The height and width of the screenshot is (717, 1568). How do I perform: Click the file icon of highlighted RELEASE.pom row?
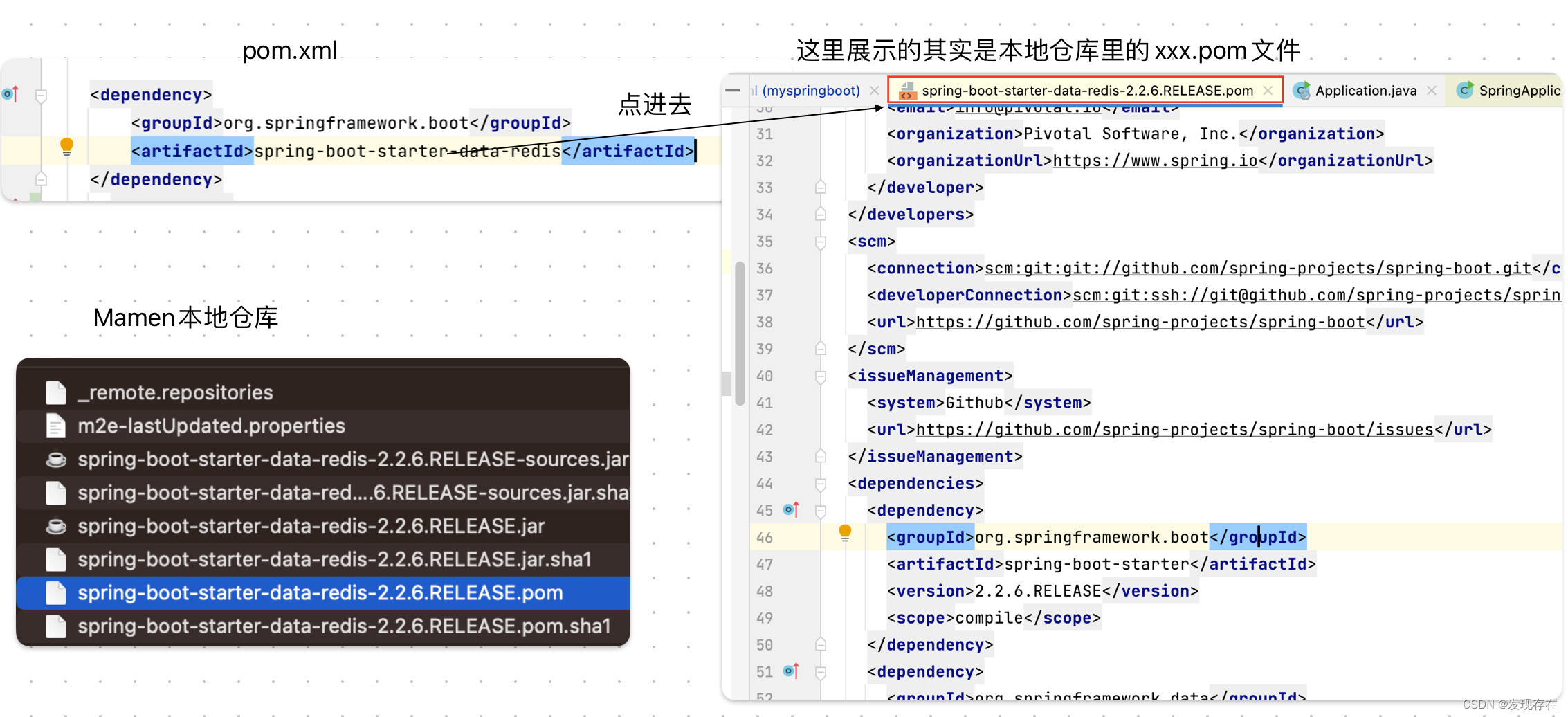coord(56,593)
